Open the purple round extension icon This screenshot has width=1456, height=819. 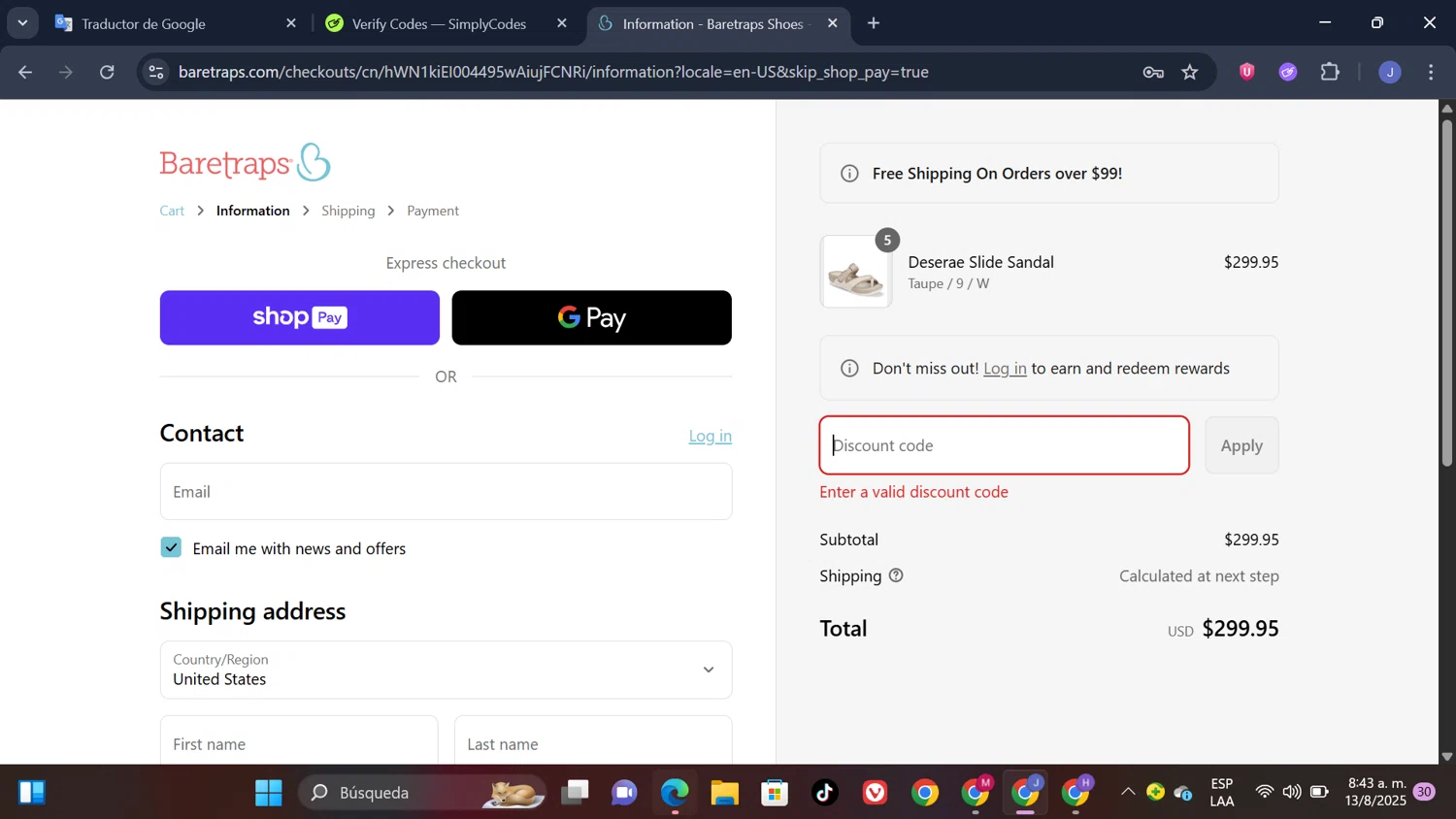click(x=1288, y=72)
